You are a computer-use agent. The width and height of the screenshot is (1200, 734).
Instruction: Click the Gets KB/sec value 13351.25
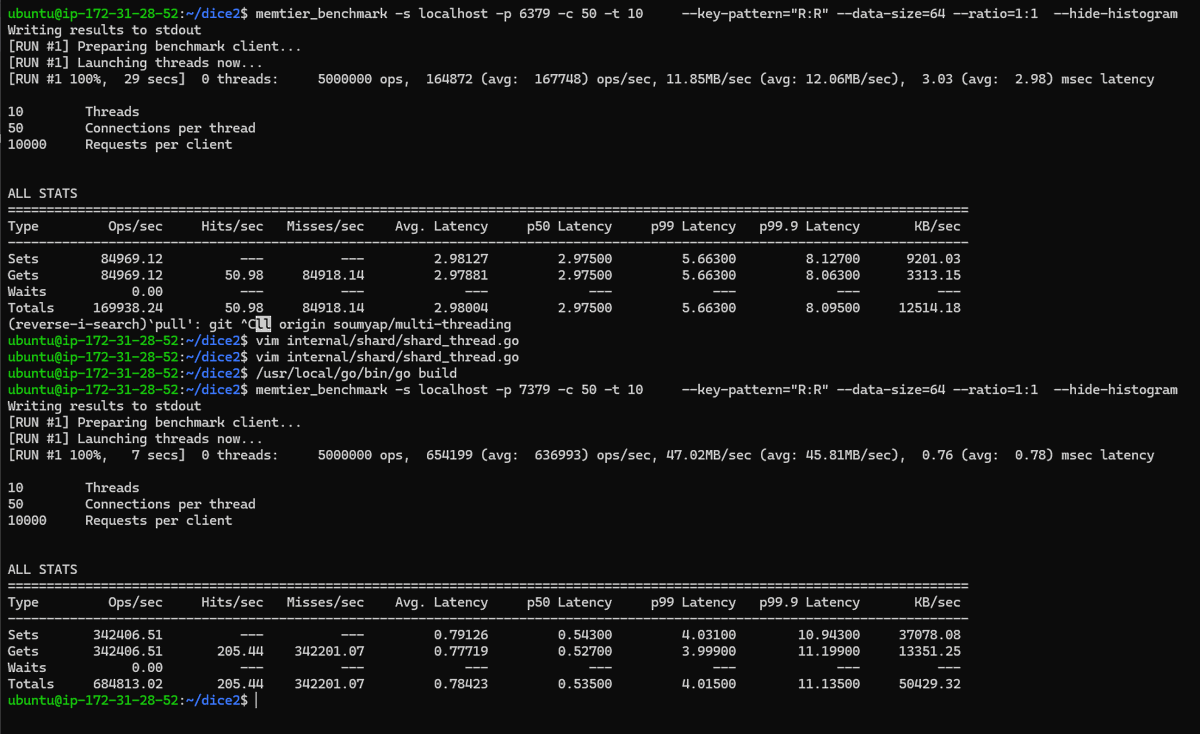(x=930, y=651)
